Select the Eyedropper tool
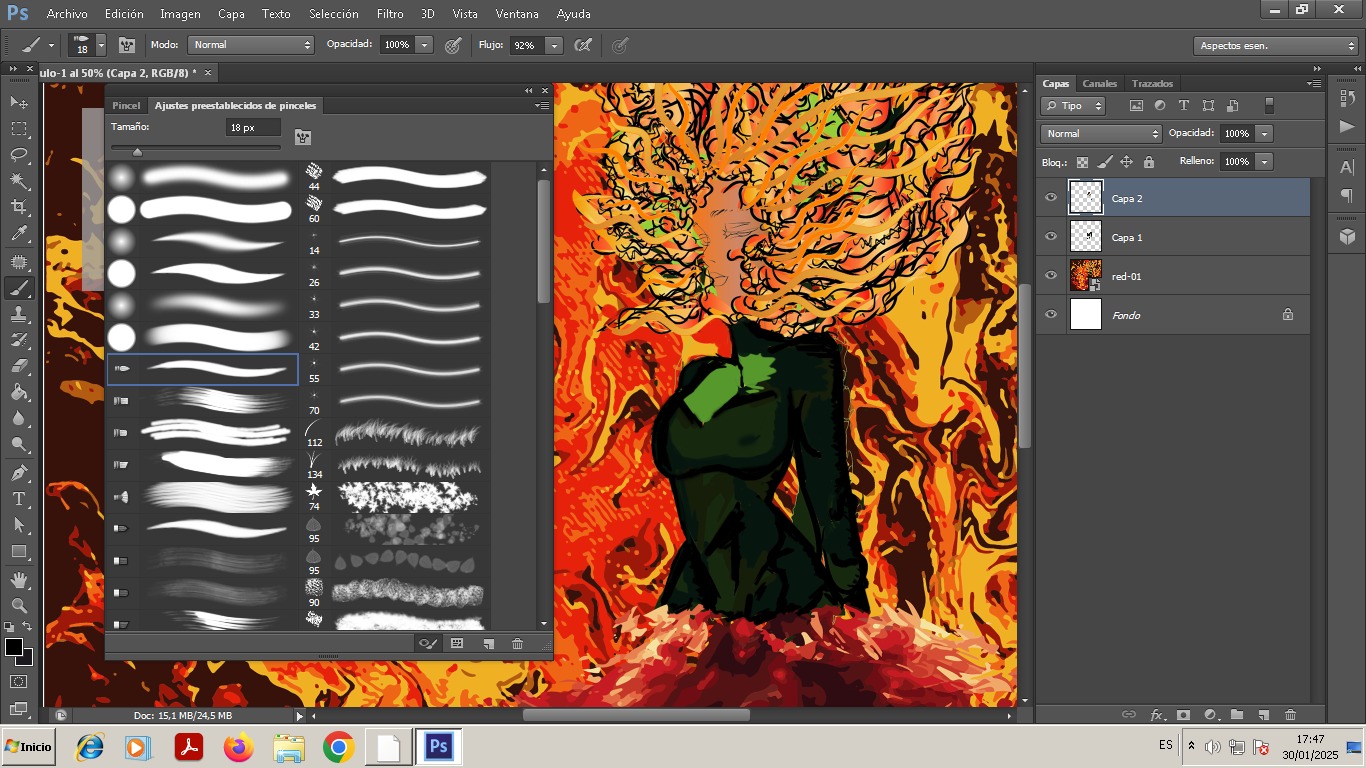Image resolution: width=1366 pixels, height=768 pixels. click(x=19, y=234)
